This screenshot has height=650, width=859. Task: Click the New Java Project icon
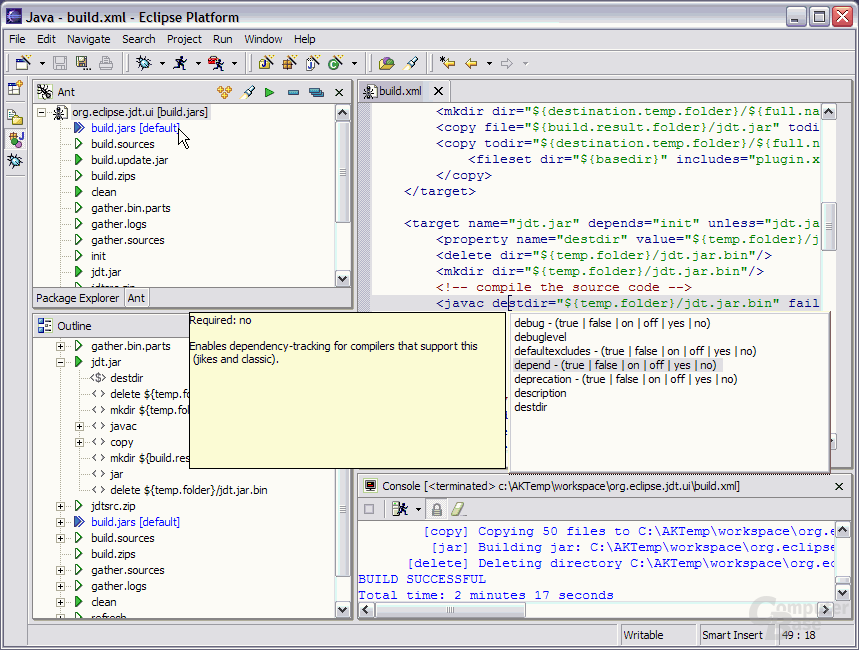click(266, 63)
